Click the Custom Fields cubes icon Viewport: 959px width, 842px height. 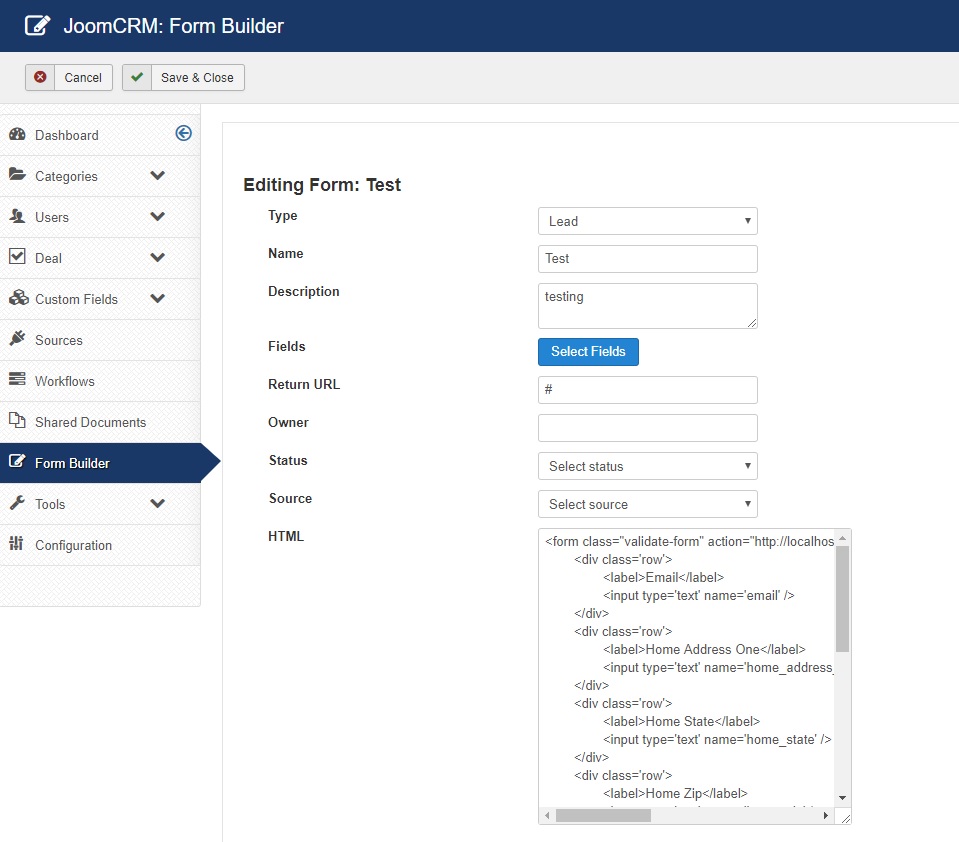17,299
